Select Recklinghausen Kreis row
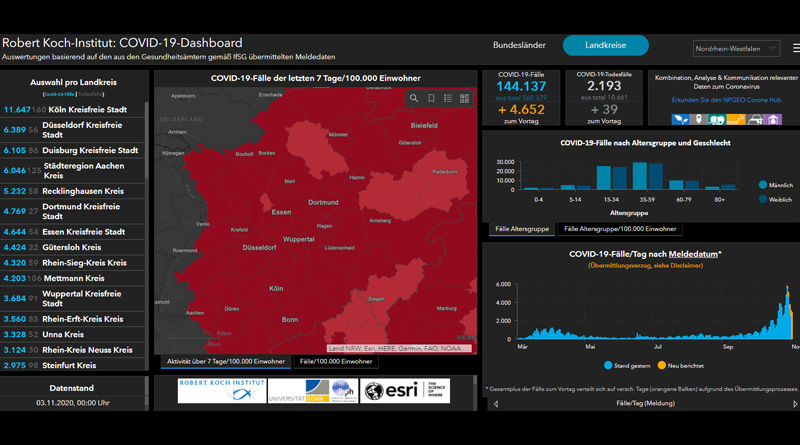This screenshot has width=800, height=445. point(72,191)
